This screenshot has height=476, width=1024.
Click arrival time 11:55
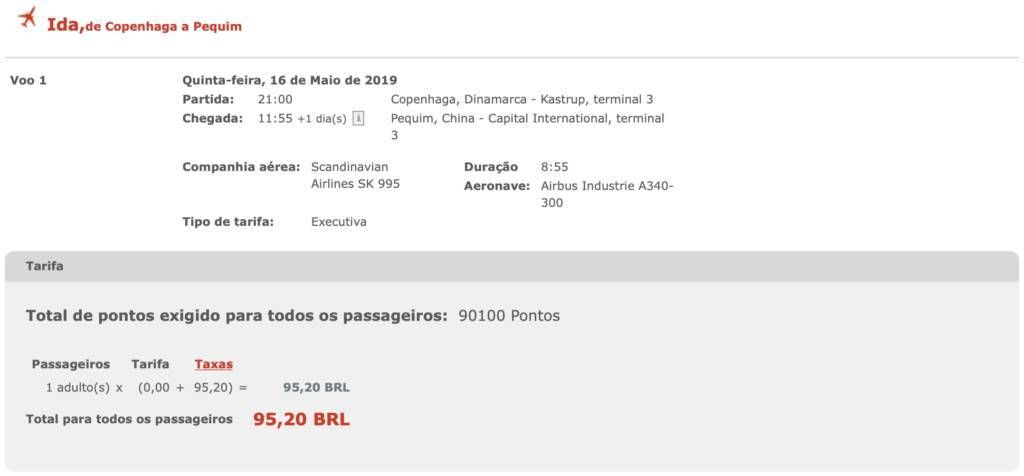click(275, 119)
